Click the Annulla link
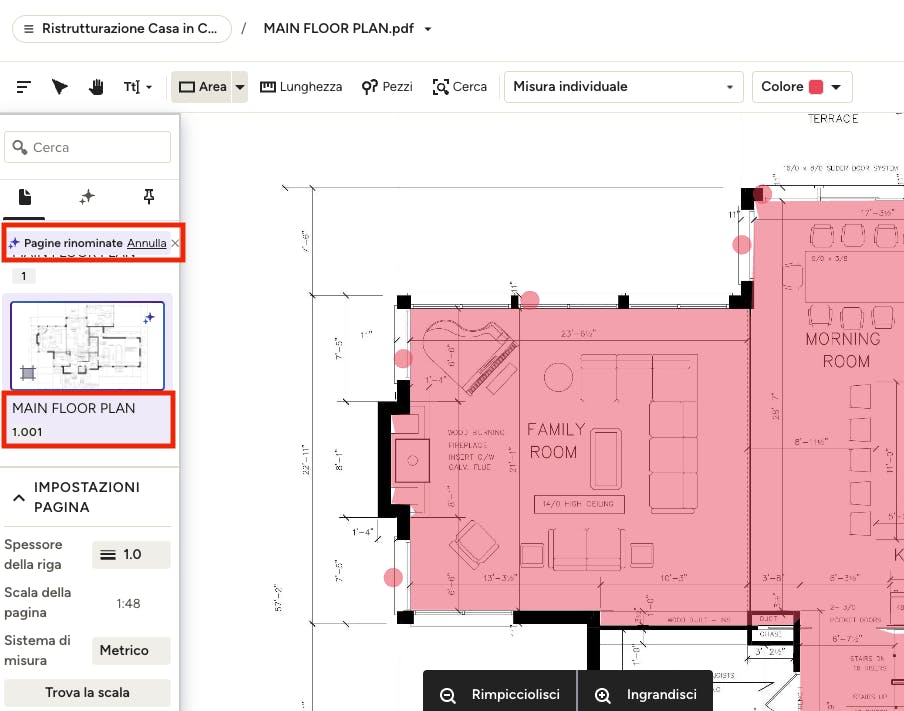This screenshot has height=711, width=904. [146, 243]
